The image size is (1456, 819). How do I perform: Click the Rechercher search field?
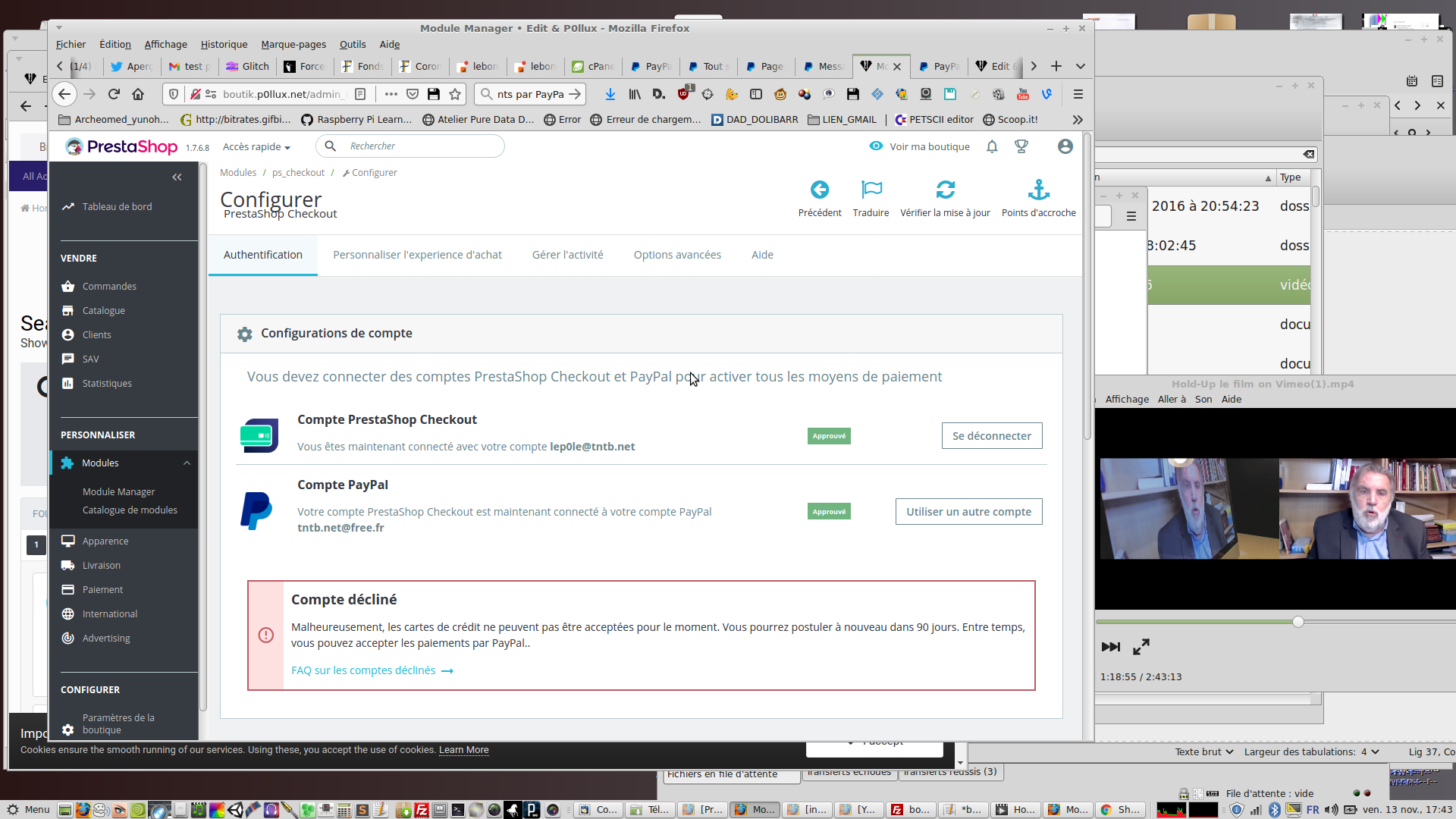tap(421, 146)
